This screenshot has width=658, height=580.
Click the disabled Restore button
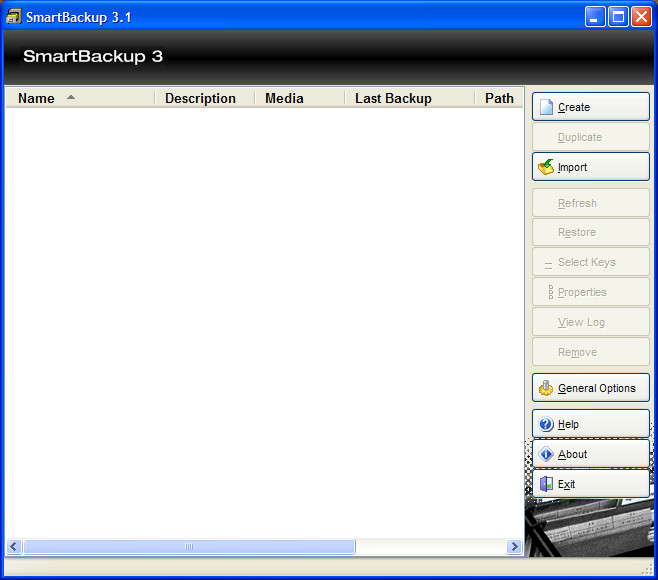591,232
